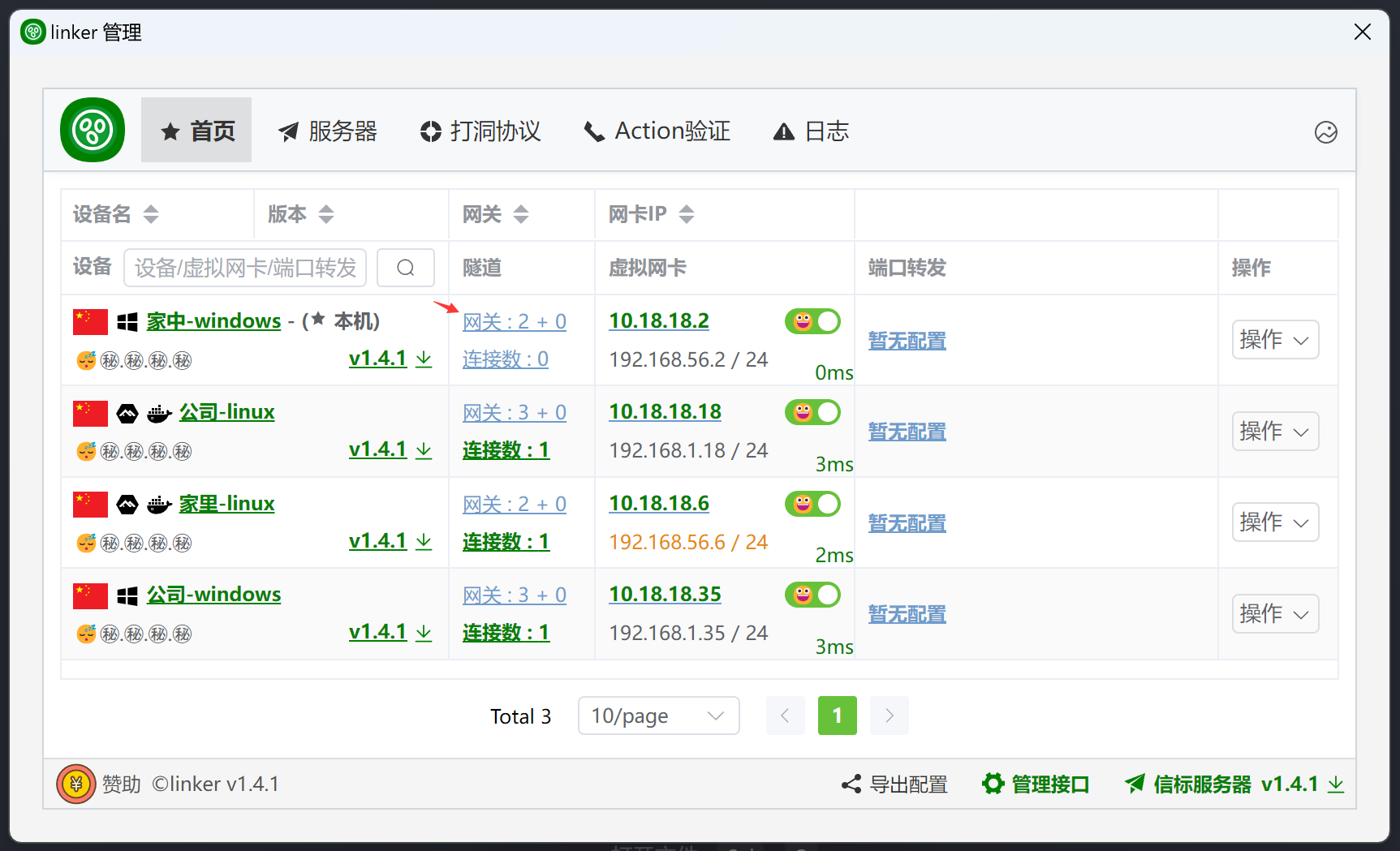Open the smiley face icon in the navigation bar
Screen dimensions: 1400x851
click(x=1325, y=131)
